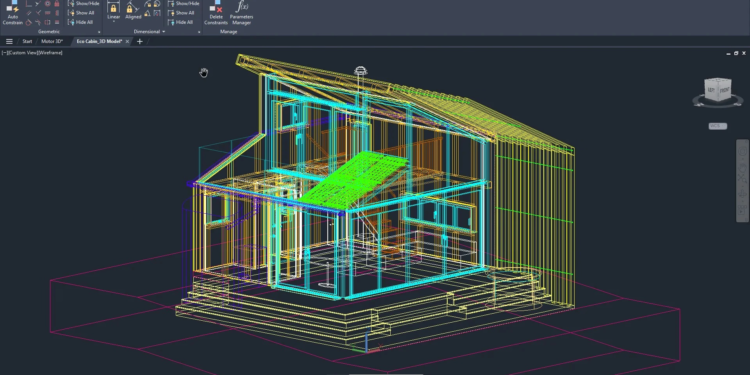This screenshot has width=750, height=375.
Task: Click the Manage panel title
Action: pos(229,32)
